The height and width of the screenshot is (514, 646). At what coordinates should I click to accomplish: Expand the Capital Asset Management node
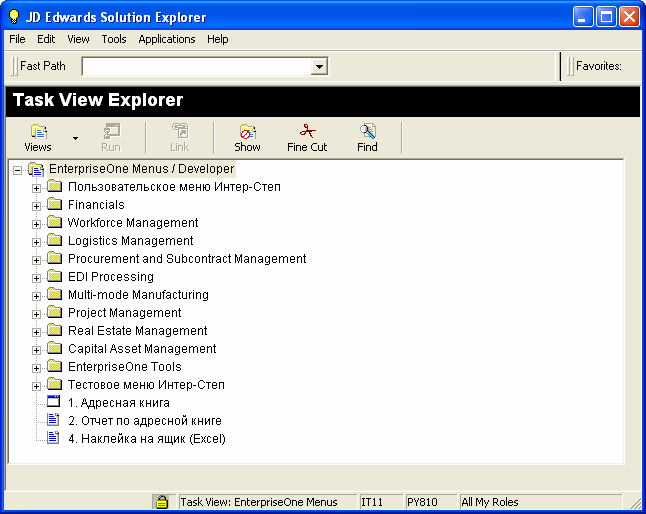(x=36, y=350)
